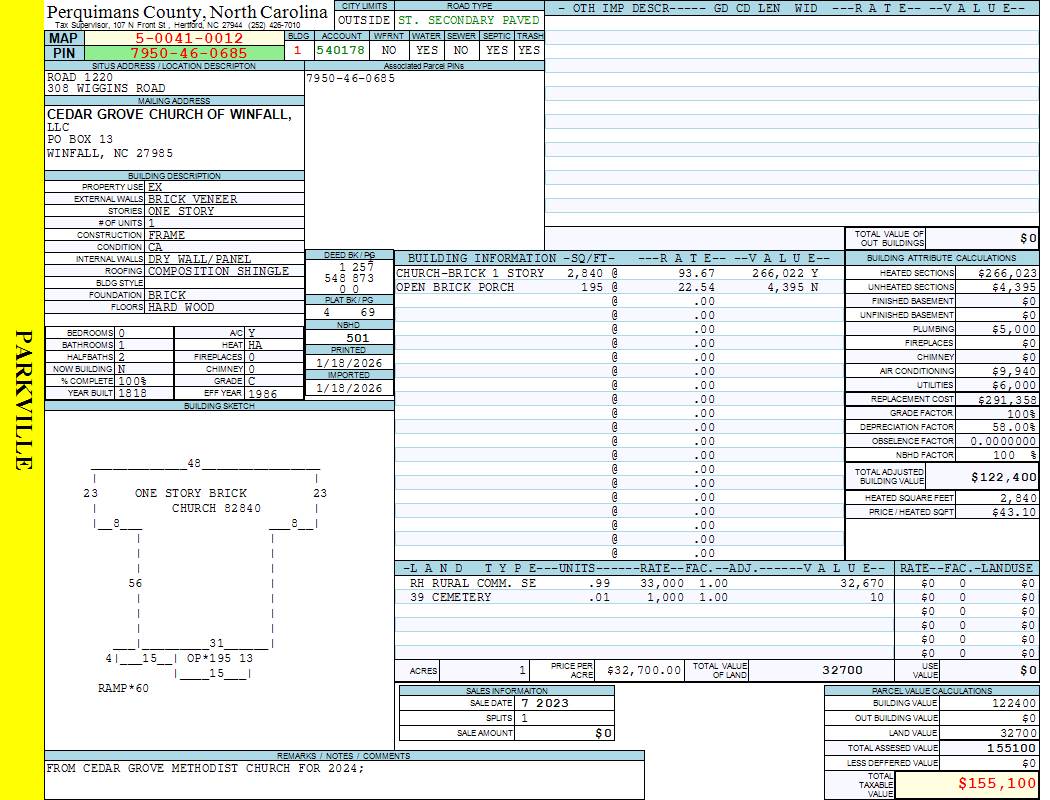Viewport: 1050px width, 800px height.
Task: Select roofing value COMPOSITION SHINGLE
Action: [x=218, y=271]
